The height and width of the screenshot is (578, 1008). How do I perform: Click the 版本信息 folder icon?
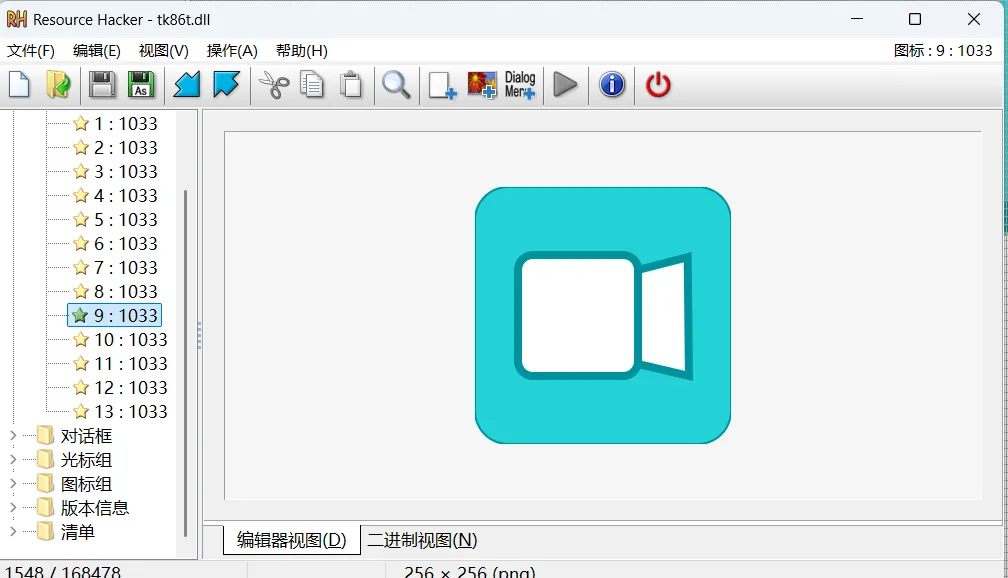coord(45,508)
